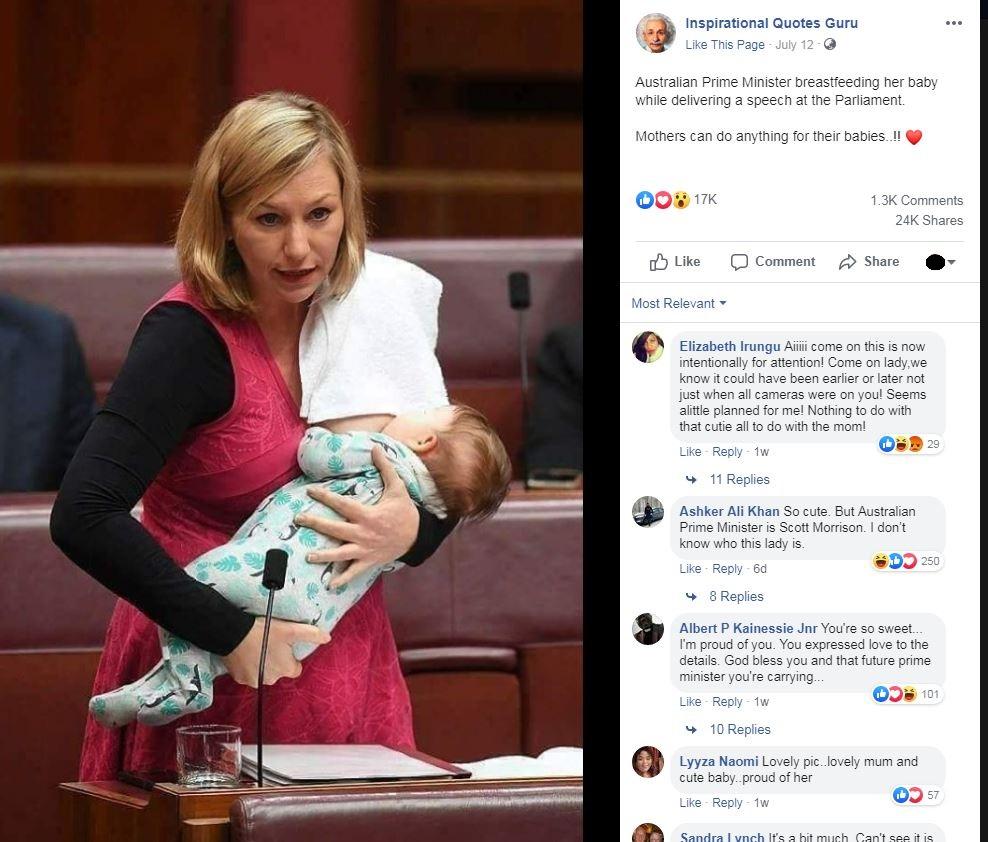This screenshot has height=842, width=988.
Task: Expand the 11 Replies thread
Action: 739,480
